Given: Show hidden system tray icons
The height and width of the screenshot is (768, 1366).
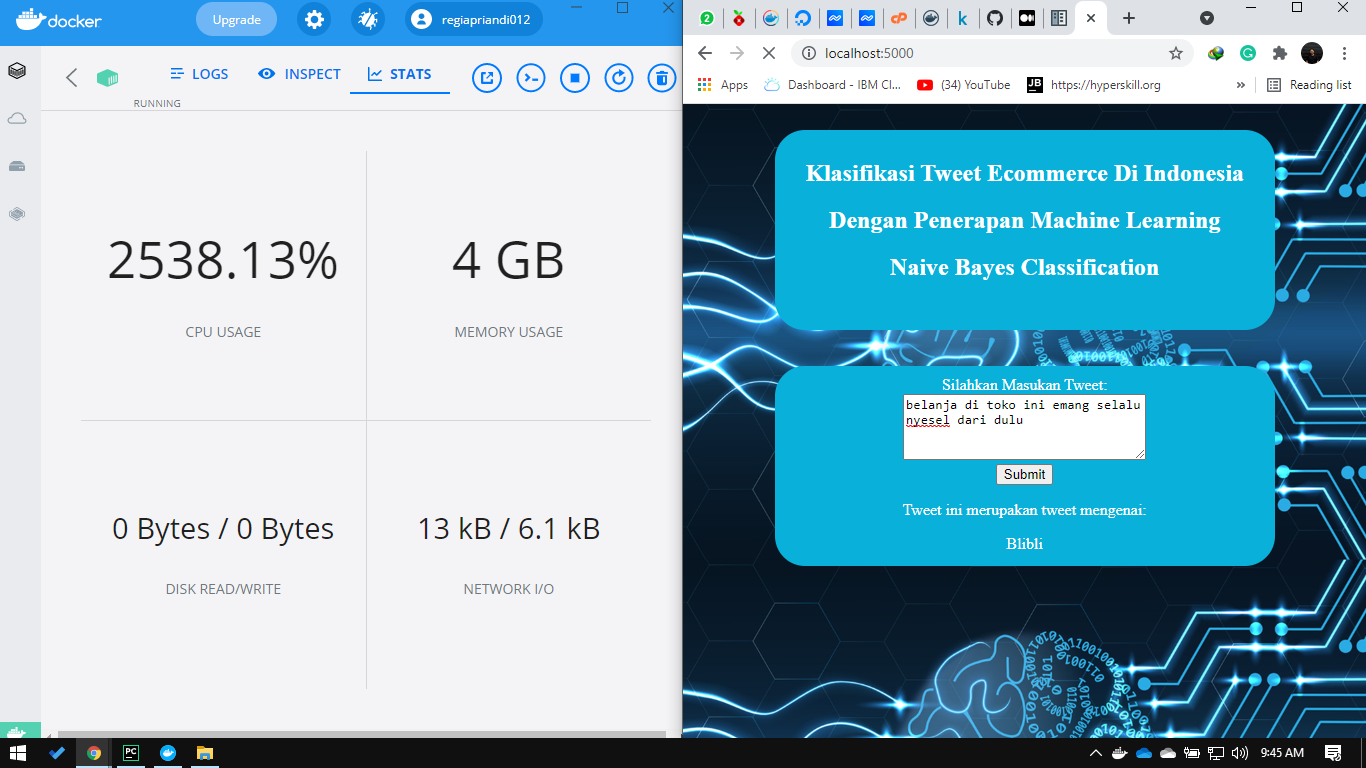Looking at the screenshot, I should pos(1096,753).
